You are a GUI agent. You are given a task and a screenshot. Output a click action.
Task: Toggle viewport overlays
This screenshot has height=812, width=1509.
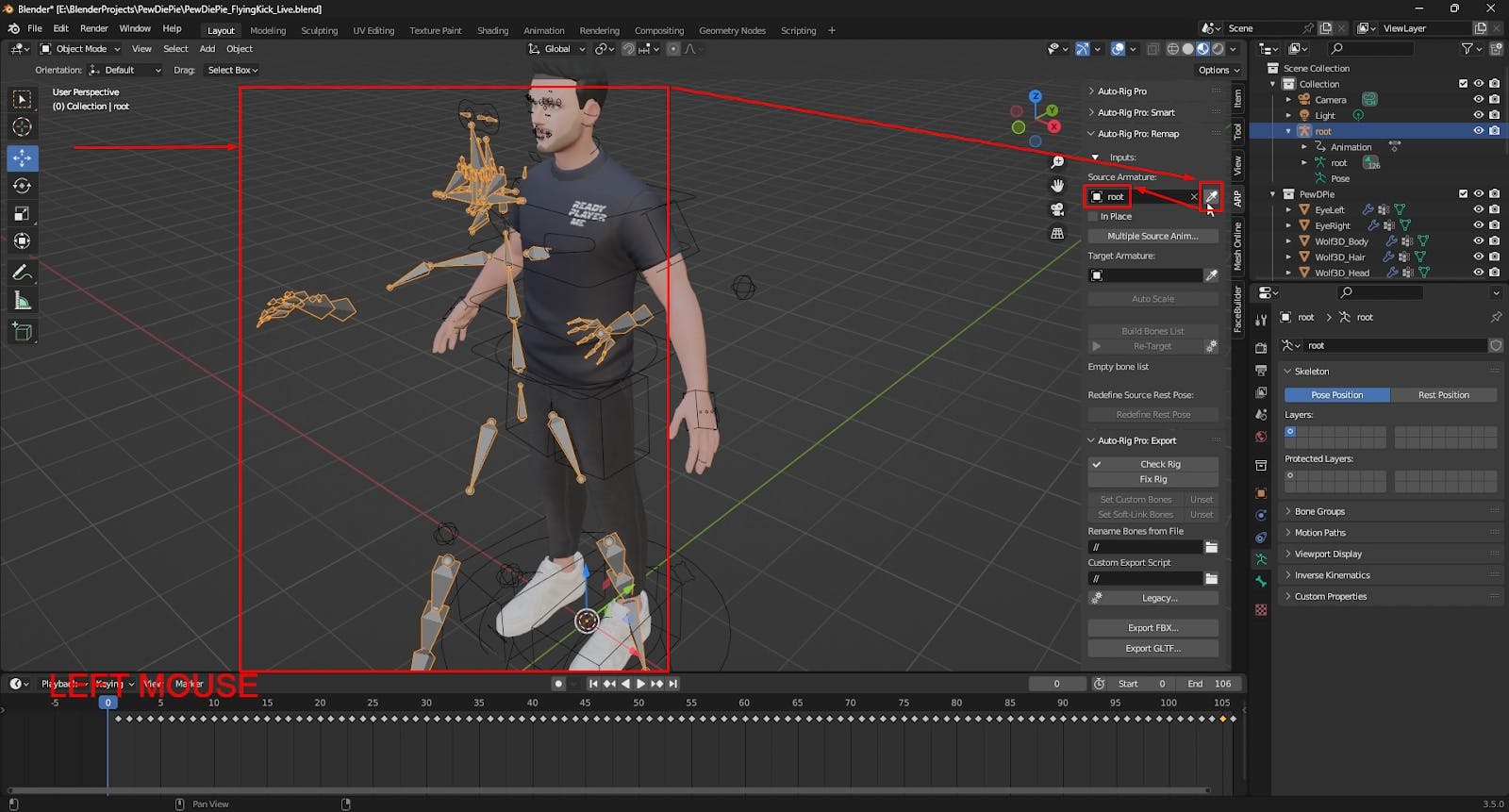coord(1118,49)
